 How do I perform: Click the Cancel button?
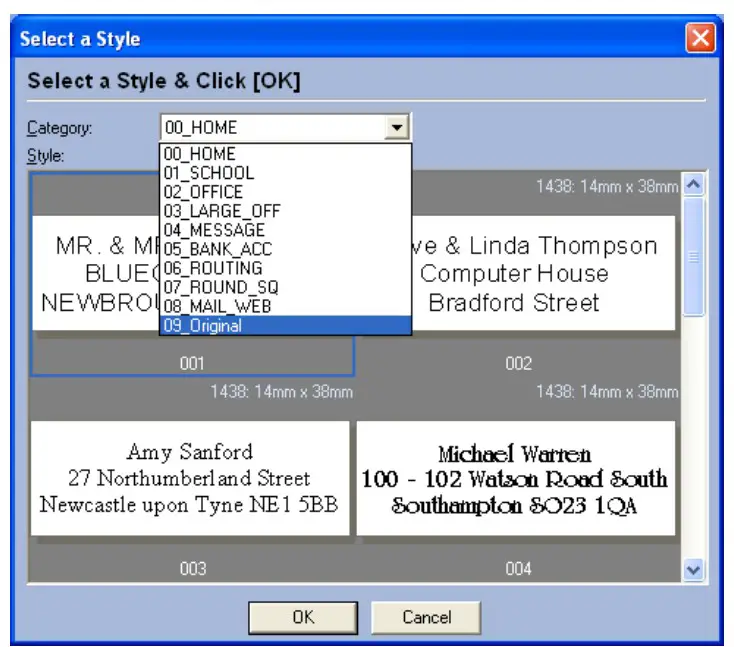pos(426,618)
